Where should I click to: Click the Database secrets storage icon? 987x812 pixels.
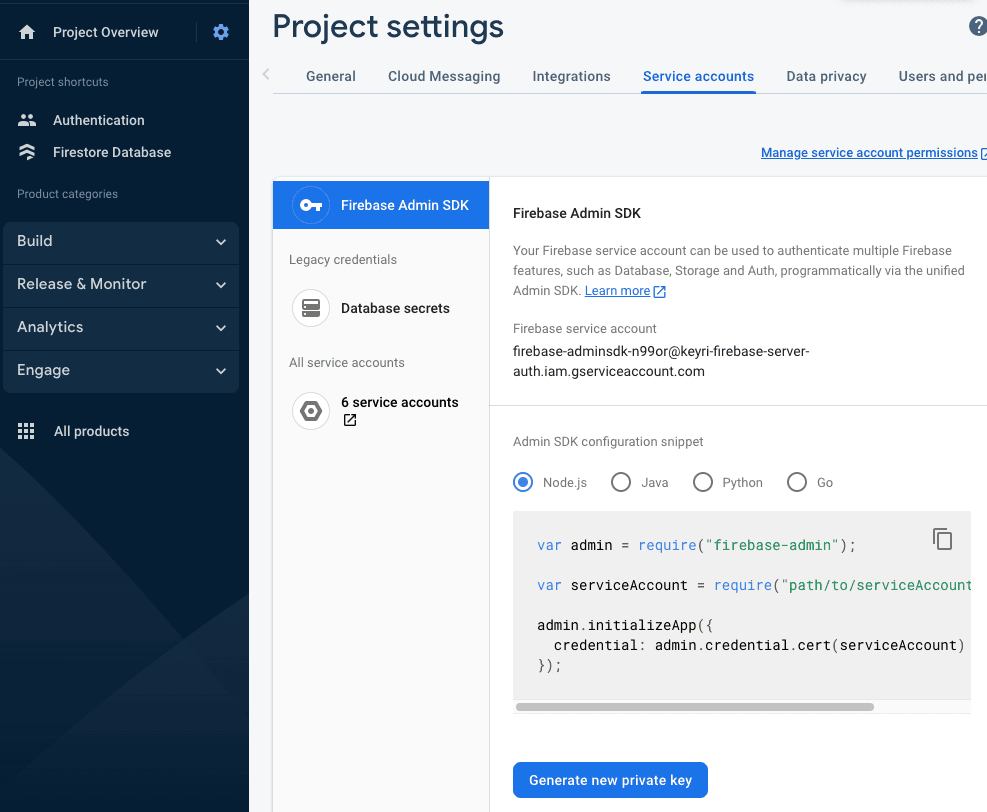tap(311, 308)
